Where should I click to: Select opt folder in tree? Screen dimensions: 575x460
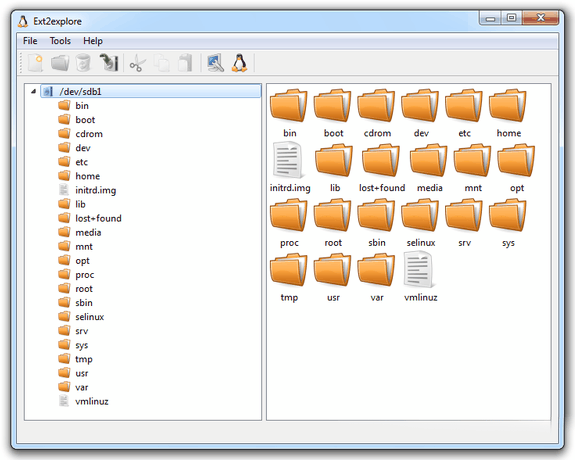pos(74,260)
